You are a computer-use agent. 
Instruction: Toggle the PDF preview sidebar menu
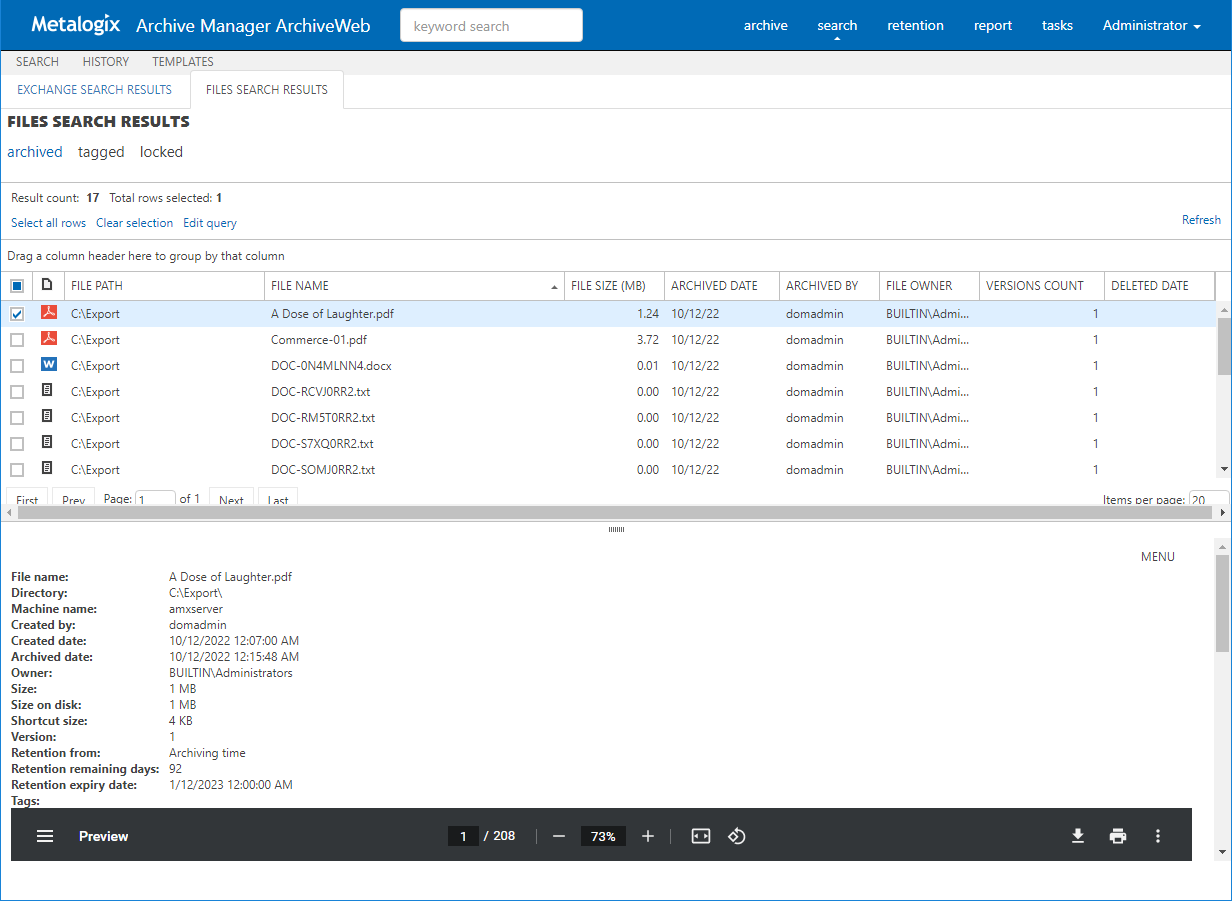click(45, 836)
